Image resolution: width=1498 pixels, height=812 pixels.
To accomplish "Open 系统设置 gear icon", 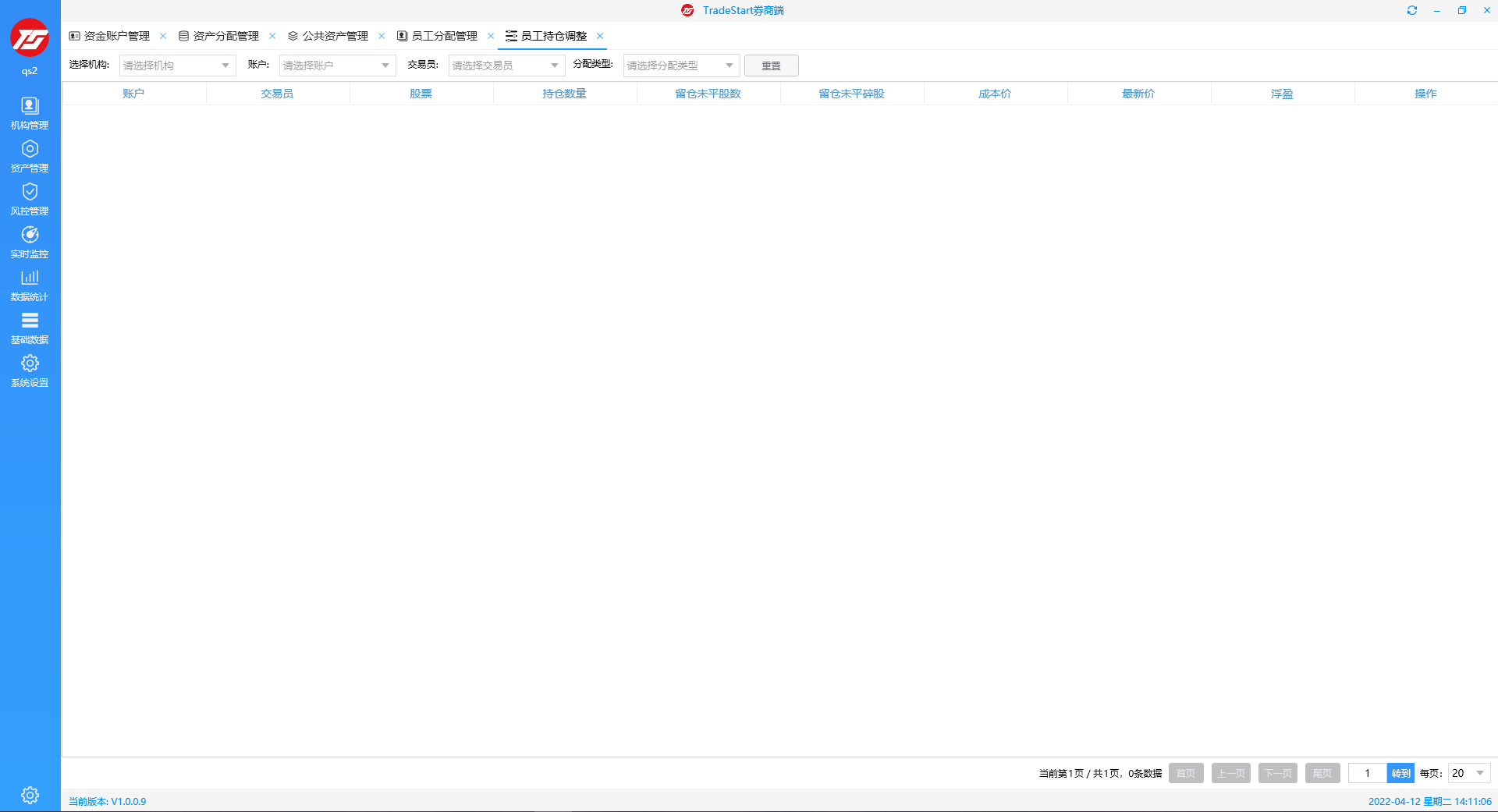I will pyautogui.click(x=30, y=371).
